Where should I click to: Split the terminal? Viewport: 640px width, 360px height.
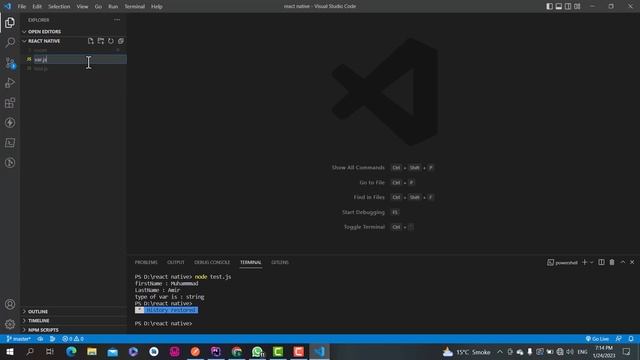tap(601, 262)
